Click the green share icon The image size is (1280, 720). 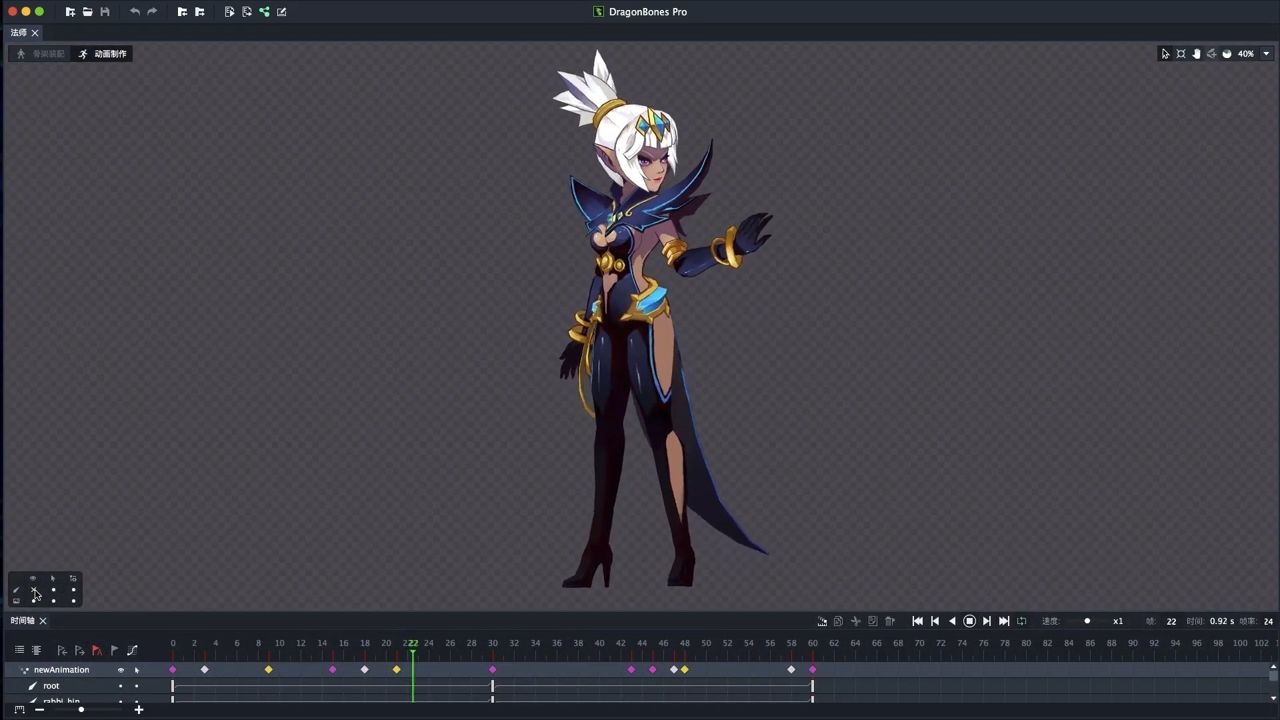264,12
